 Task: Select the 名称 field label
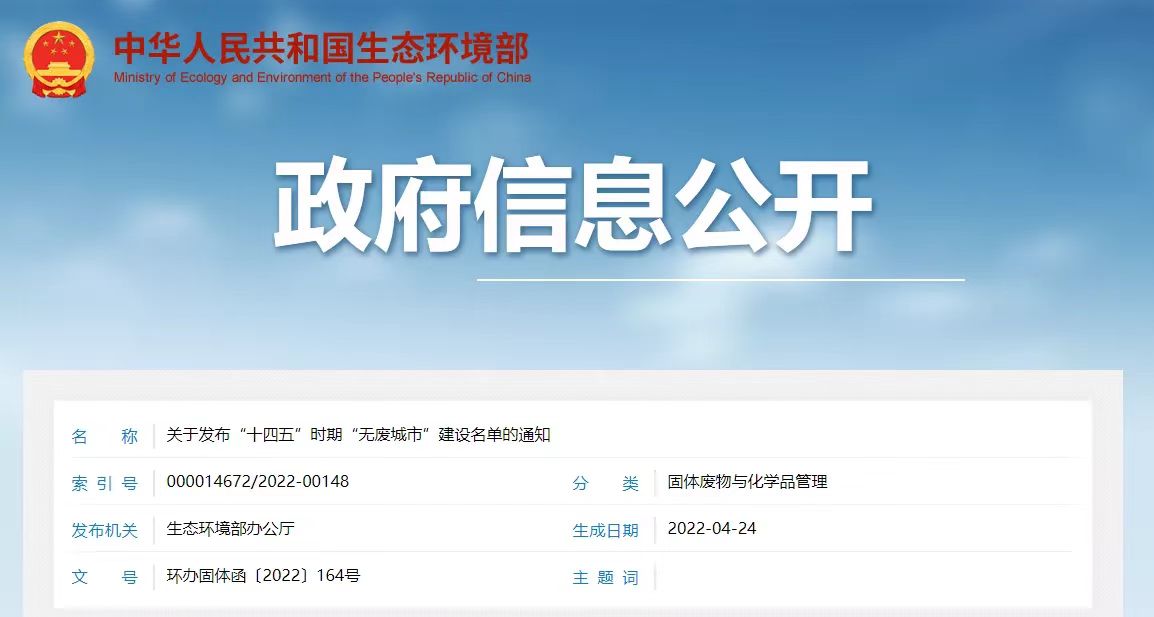pyautogui.click(x=104, y=436)
